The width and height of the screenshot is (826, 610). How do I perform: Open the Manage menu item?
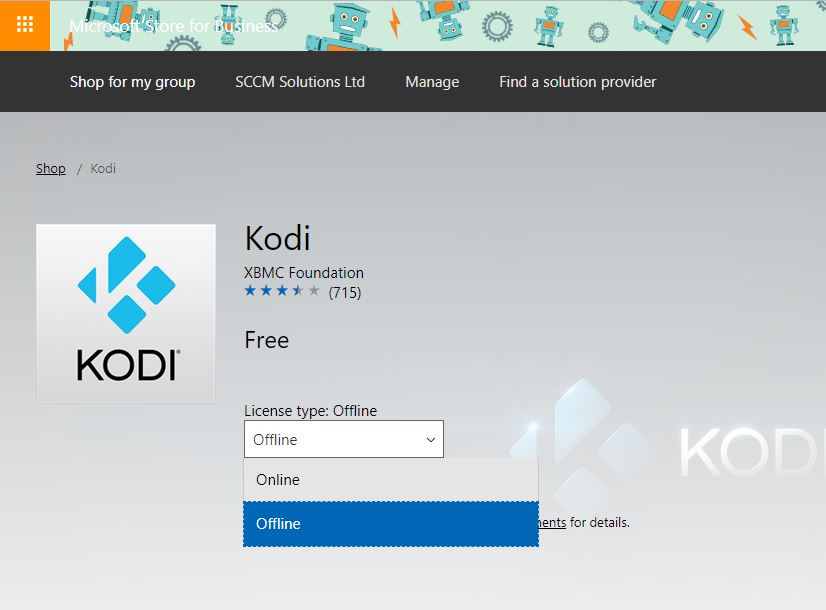click(432, 82)
